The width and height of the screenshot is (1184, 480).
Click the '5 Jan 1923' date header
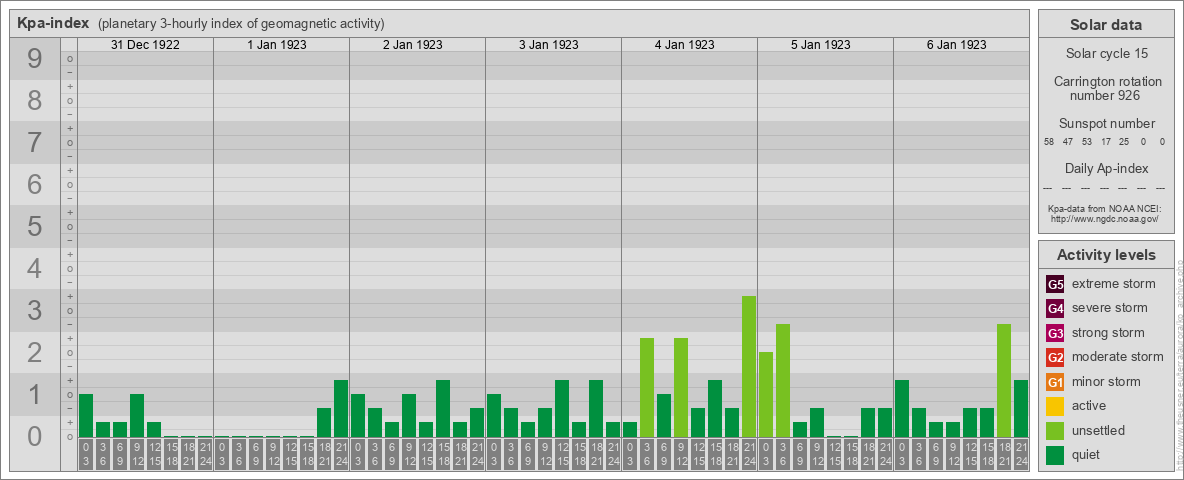[821, 45]
